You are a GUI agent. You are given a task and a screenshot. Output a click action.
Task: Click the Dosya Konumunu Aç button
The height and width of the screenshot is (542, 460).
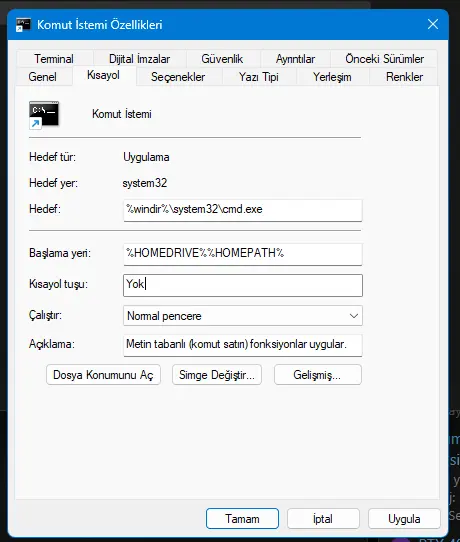[103, 375]
